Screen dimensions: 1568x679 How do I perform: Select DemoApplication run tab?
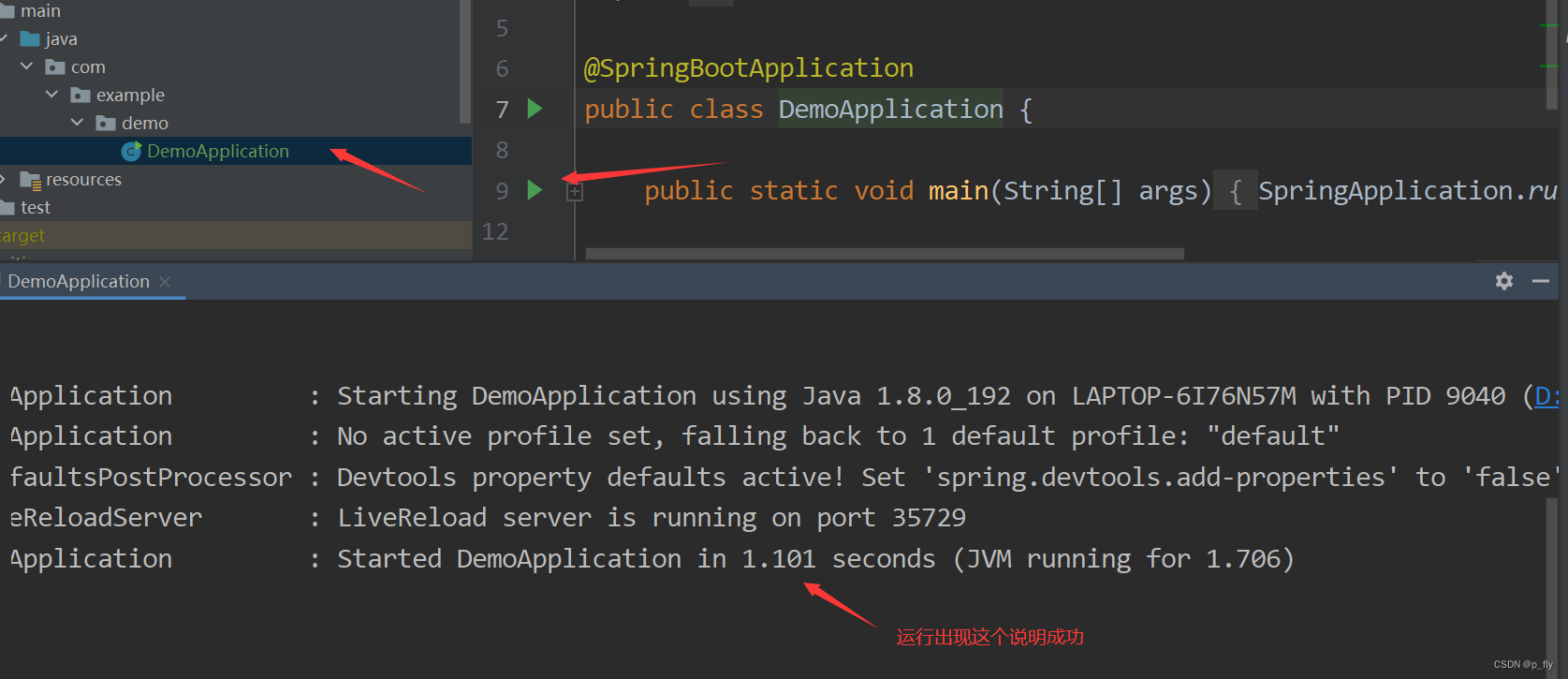79,281
